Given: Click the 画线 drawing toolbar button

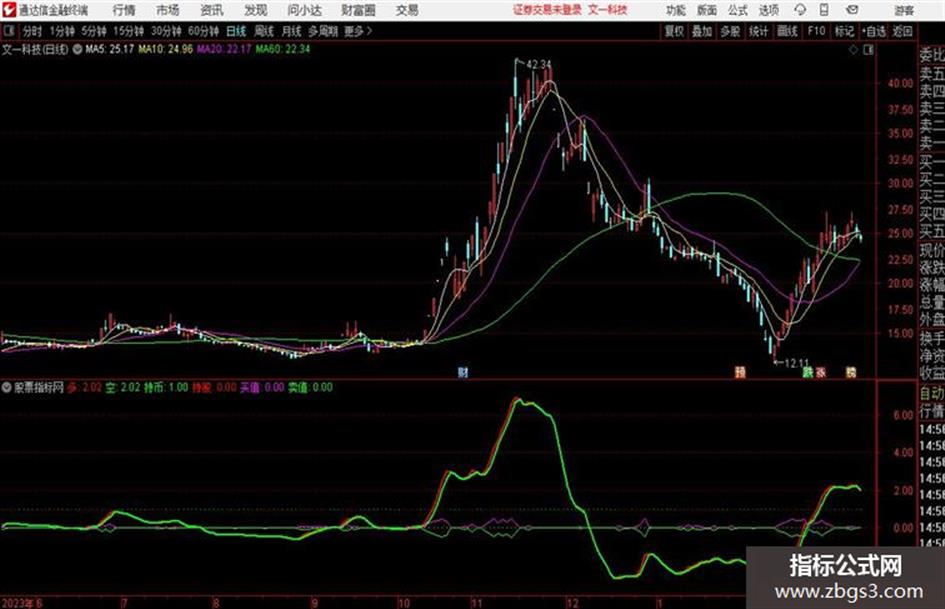Looking at the screenshot, I should pyautogui.click(x=787, y=31).
